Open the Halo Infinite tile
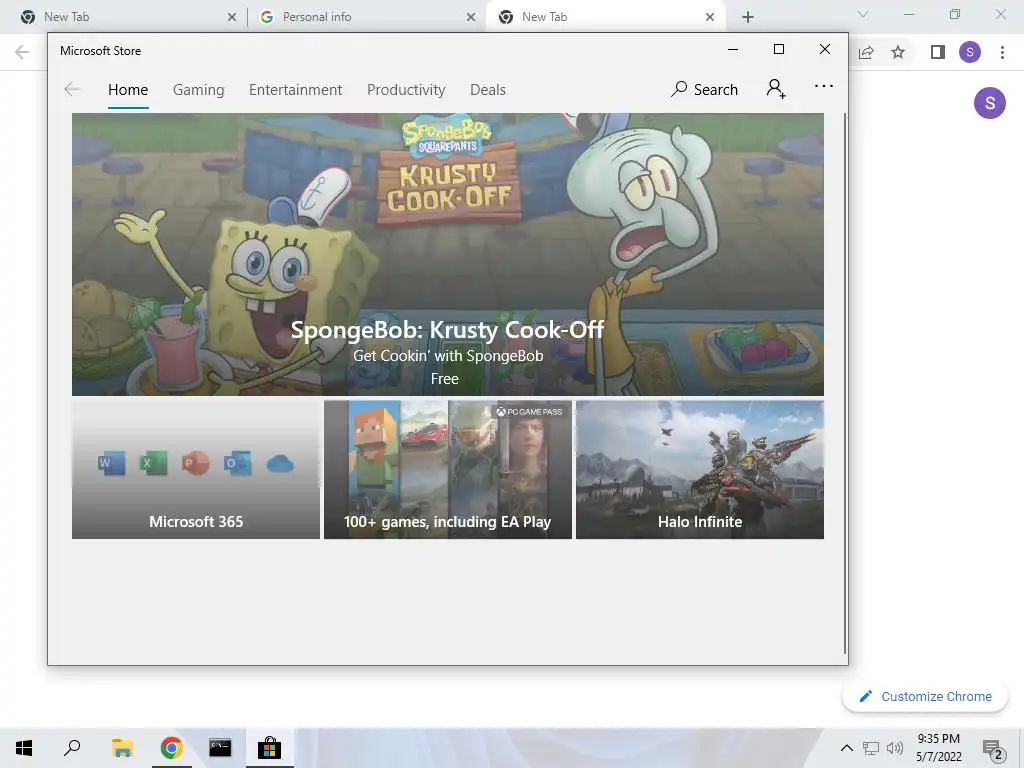Viewport: 1024px width, 768px height. [x=700, y=470]
